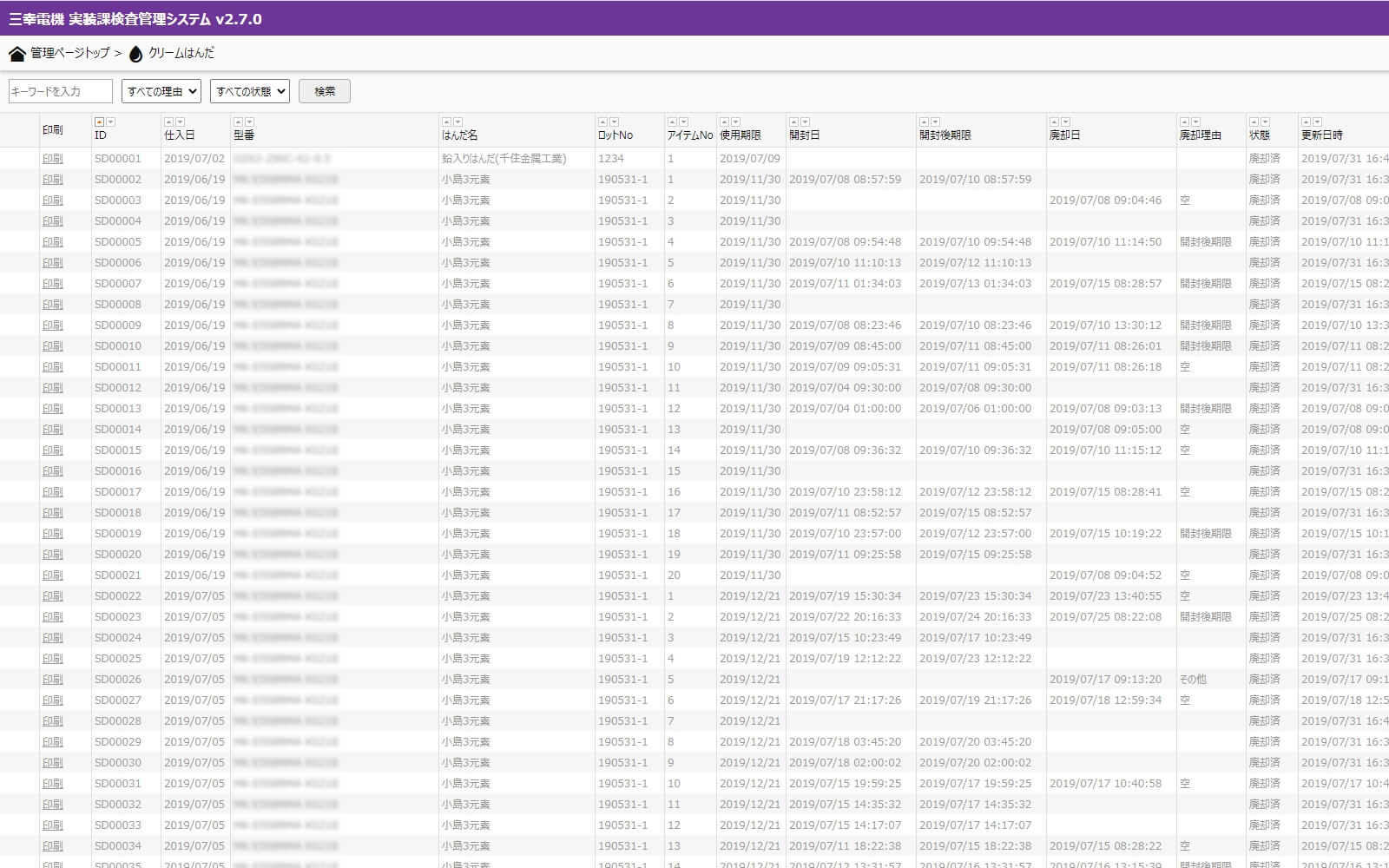Click 仕入日 2019/07/02 cell

click(x=194, y=159)
